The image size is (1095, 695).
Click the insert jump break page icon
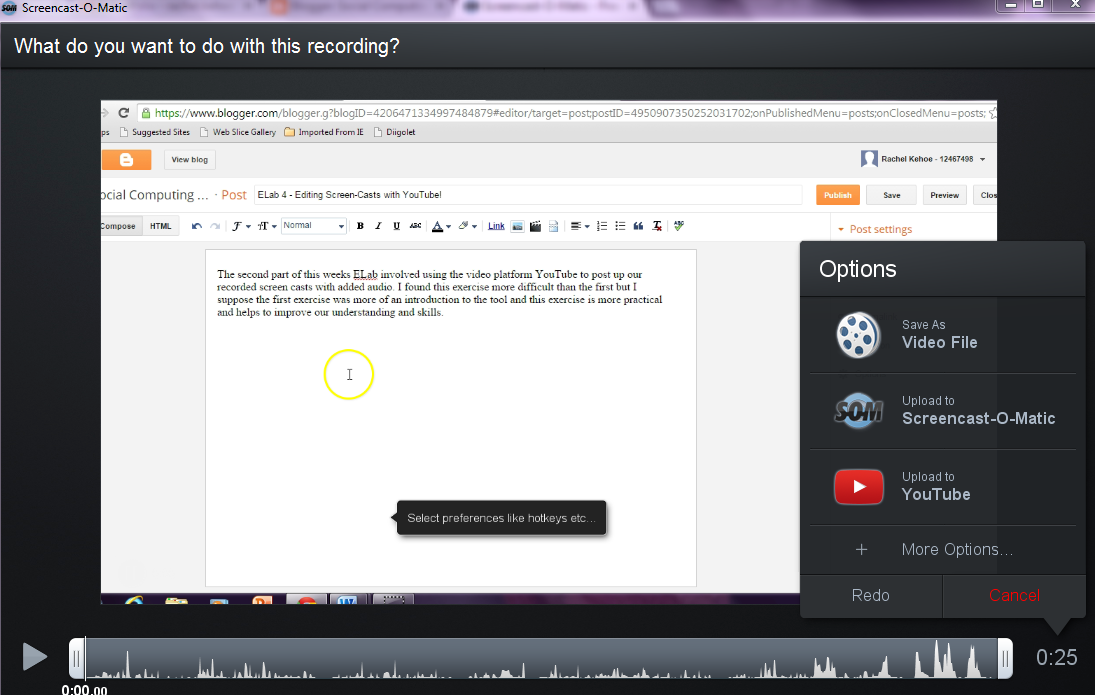point(554,226)
